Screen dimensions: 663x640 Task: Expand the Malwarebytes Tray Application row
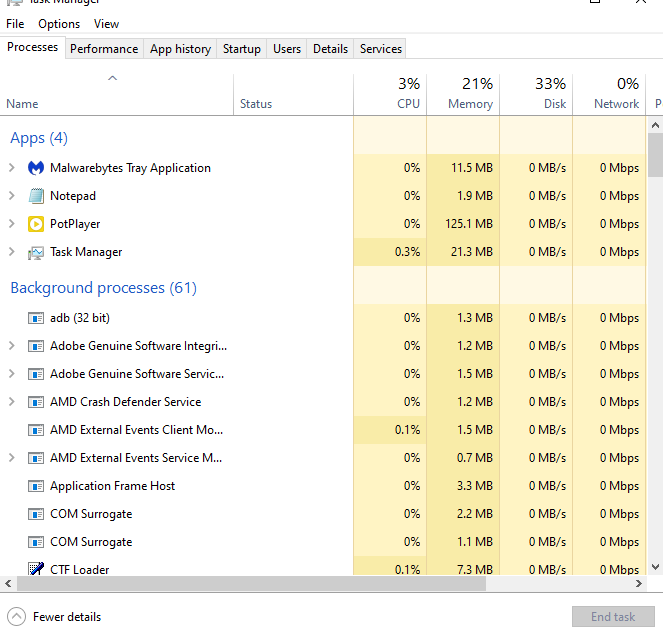pos(12,168)
